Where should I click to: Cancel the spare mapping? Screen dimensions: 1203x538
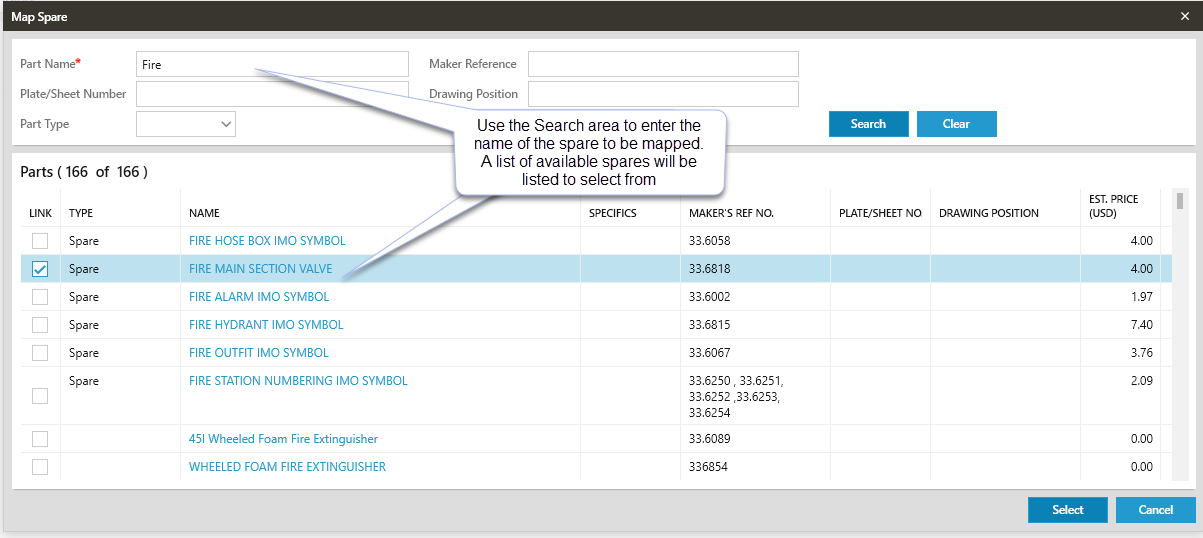pos(1155,510)
